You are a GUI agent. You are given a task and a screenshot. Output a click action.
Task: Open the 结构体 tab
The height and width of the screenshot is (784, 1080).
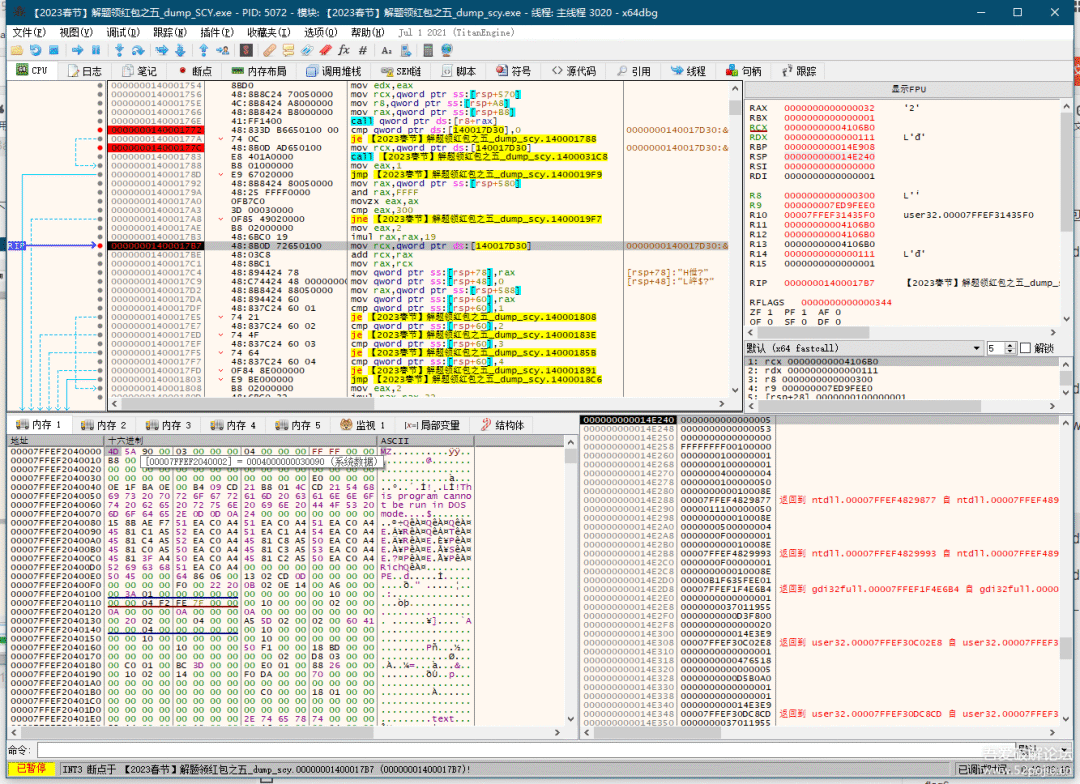click(x=503, y=425)
